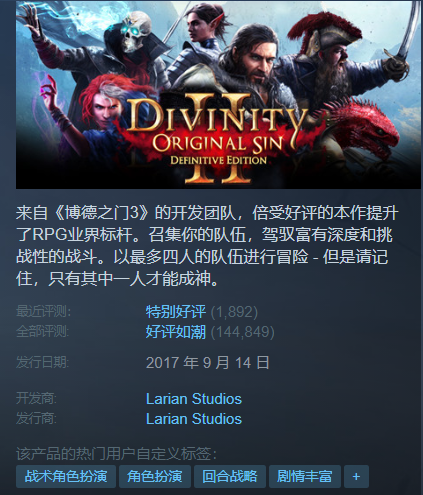Click release date 2017 年 9 月 14 日
The height and width of the screenshot is (495, 423).
208,362
